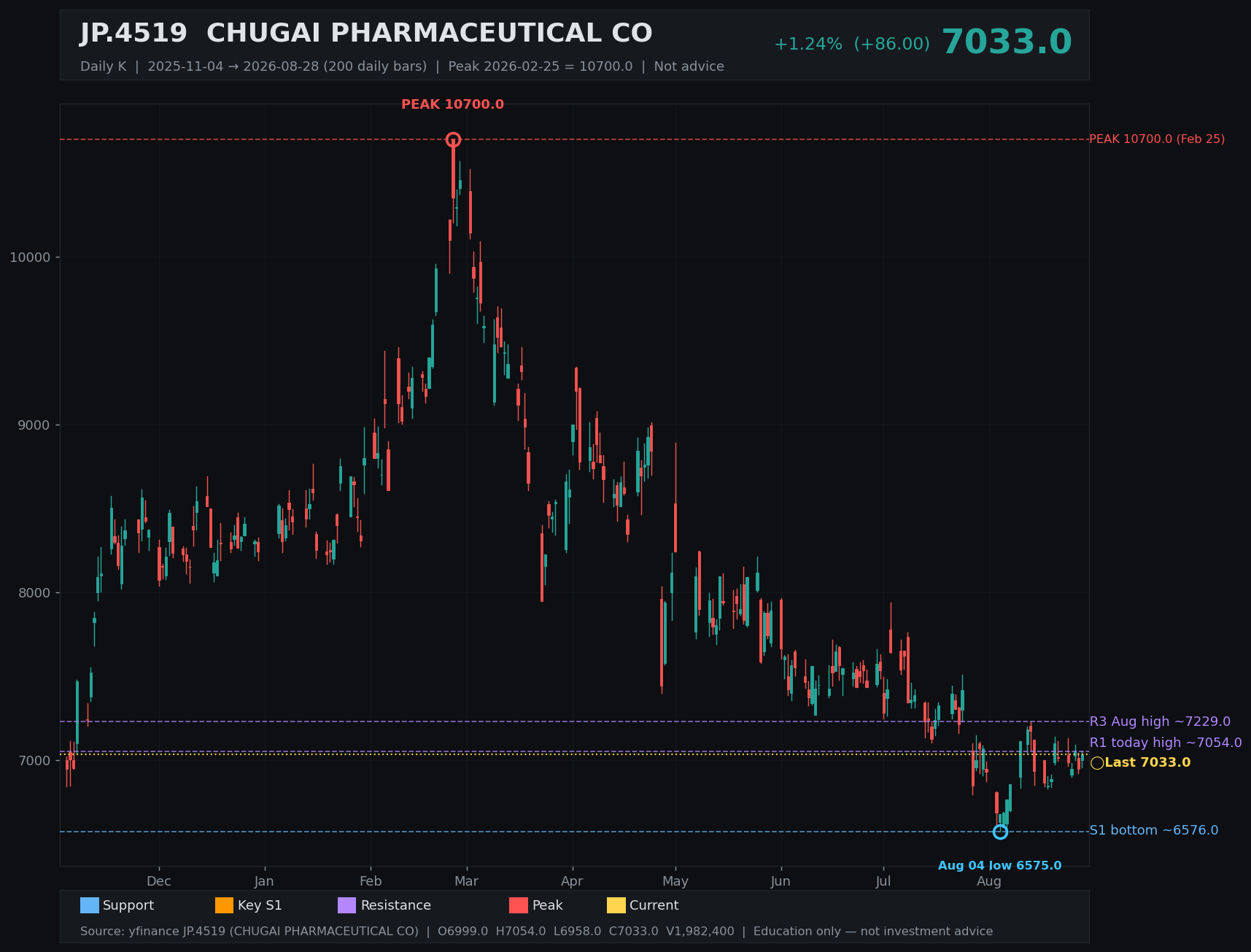The width and height of the screenshot is (1251, 952).
Task: Click the 'R3 Aug high ~7229.0' label
Action: pos(1160,721)
